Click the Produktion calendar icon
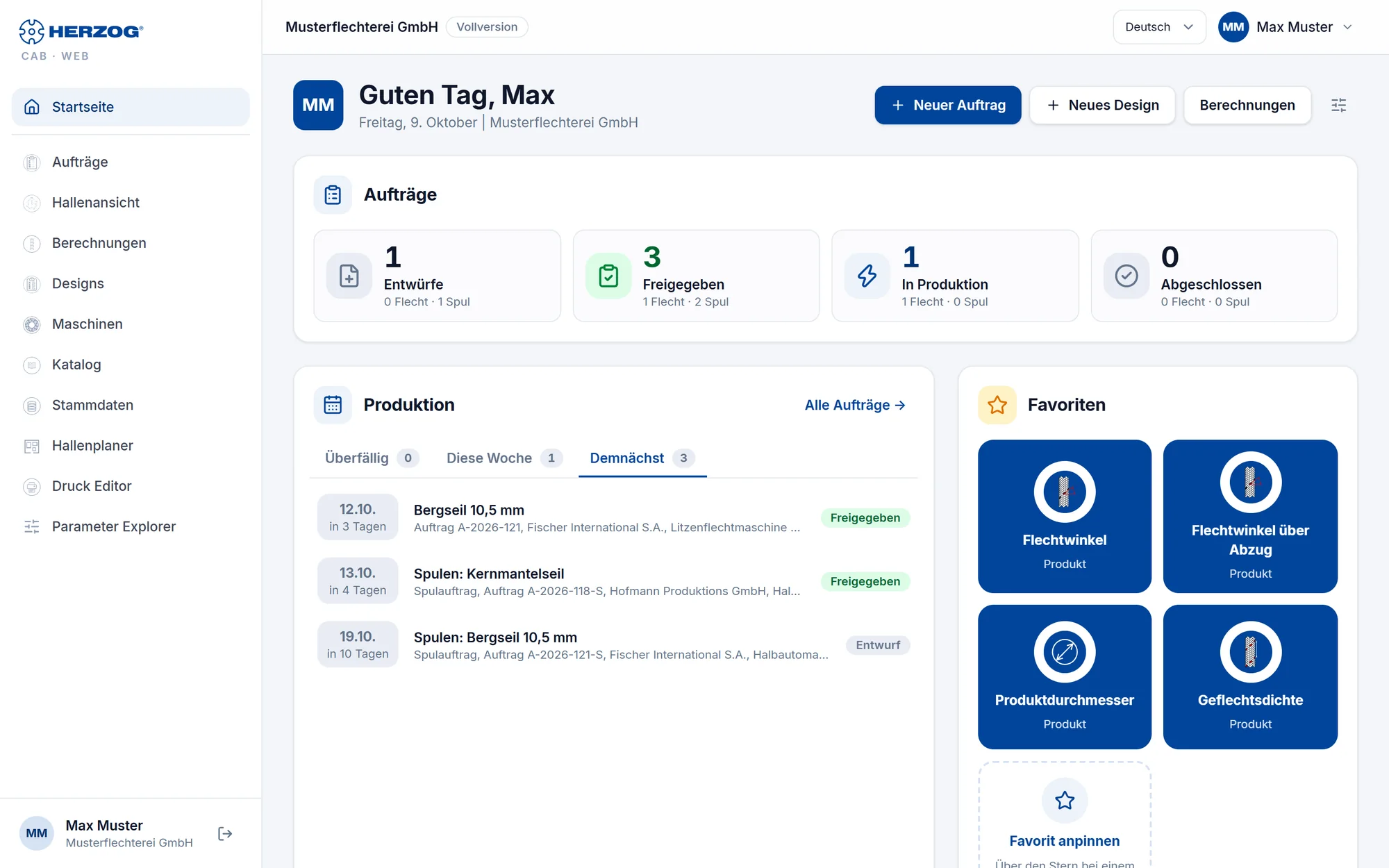 tap(333, 405)
